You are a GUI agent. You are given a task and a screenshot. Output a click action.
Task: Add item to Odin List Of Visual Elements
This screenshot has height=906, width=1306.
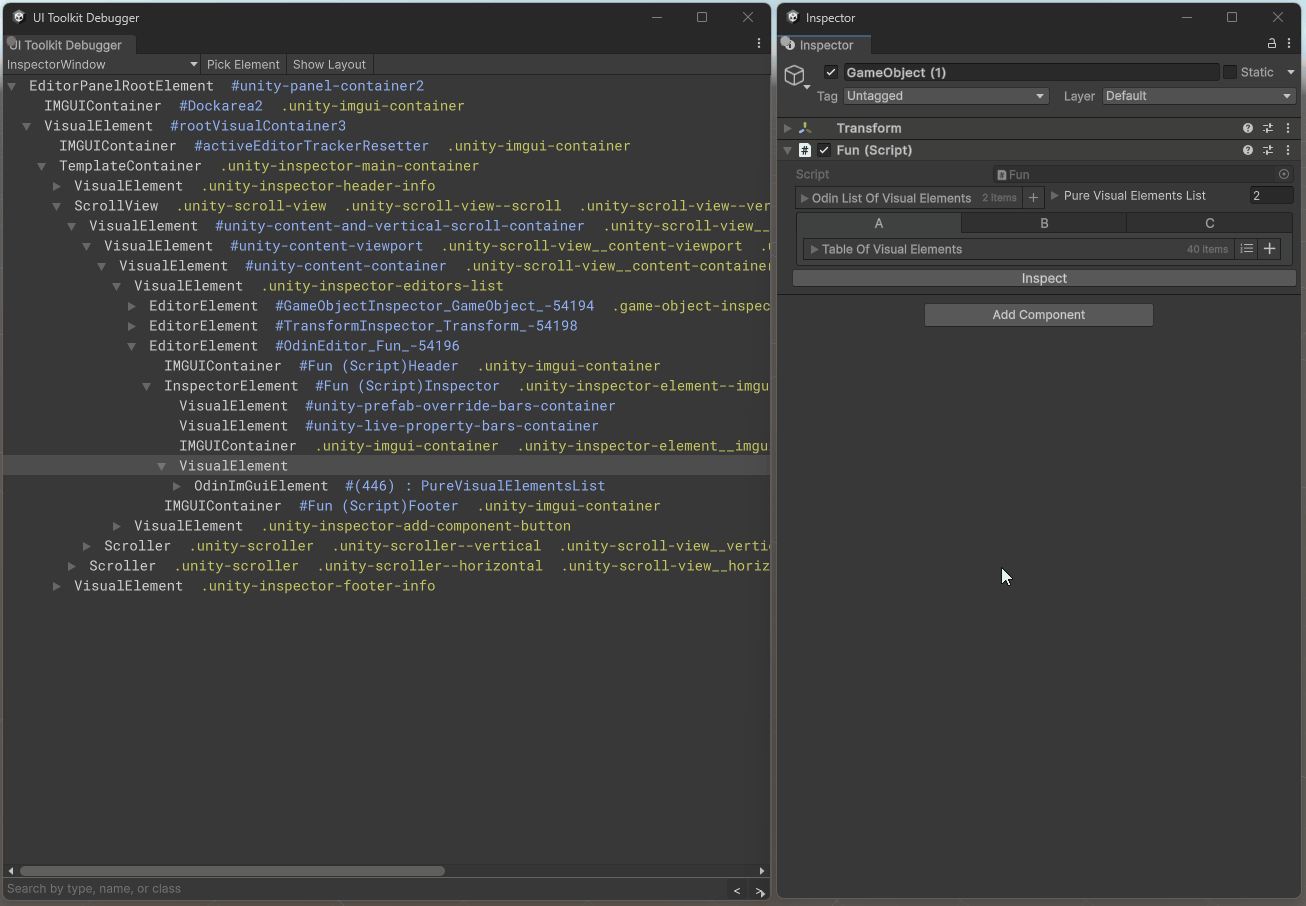pyautogui.click(x=1034, y=198)
